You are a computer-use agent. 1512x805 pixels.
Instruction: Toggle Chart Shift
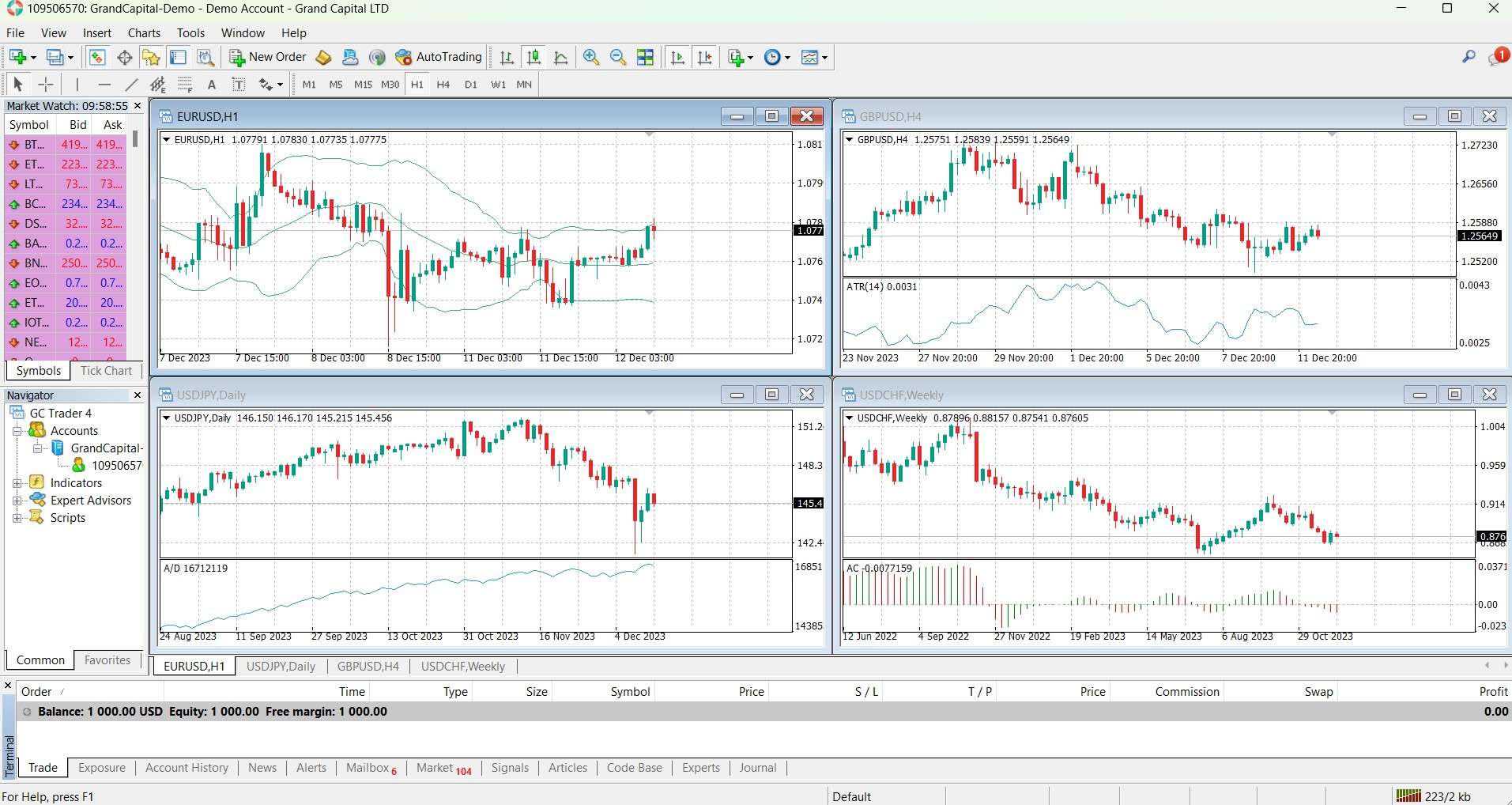point(704,57)
